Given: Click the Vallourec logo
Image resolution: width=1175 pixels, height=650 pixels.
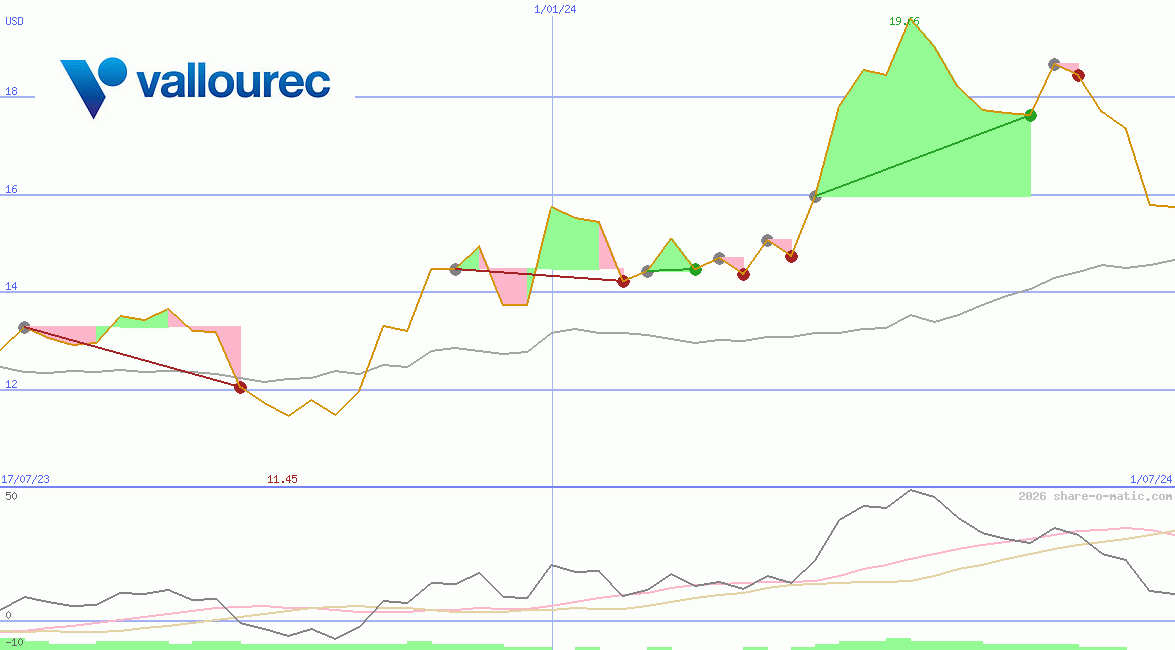Looking at the screenshot, I should (x=195, y=87).
